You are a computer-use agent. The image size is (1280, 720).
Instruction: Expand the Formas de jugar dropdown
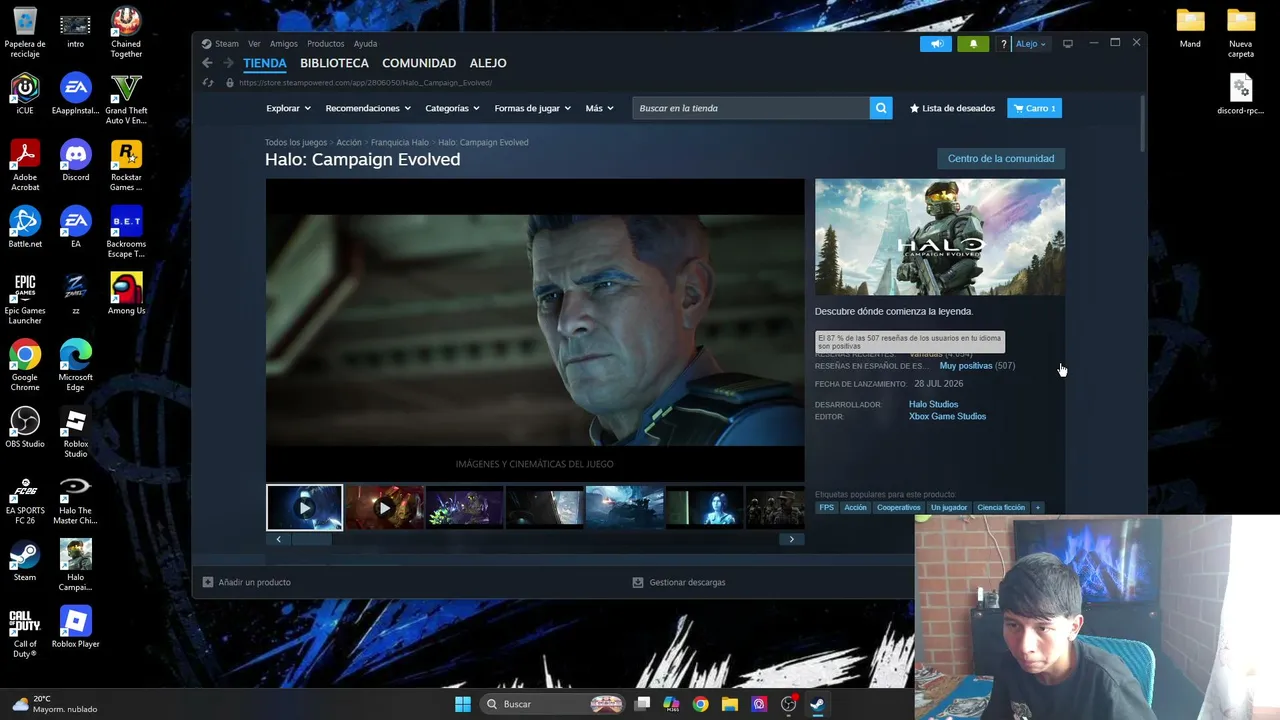click(x=532, y=108)
